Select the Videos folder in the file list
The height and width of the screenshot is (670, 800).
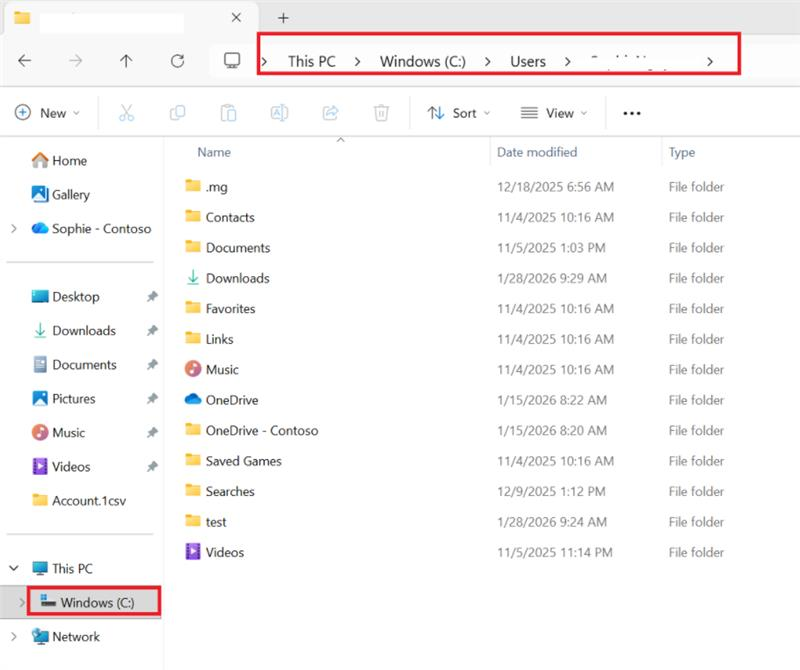pyautogui.click(x=214, y=553)
